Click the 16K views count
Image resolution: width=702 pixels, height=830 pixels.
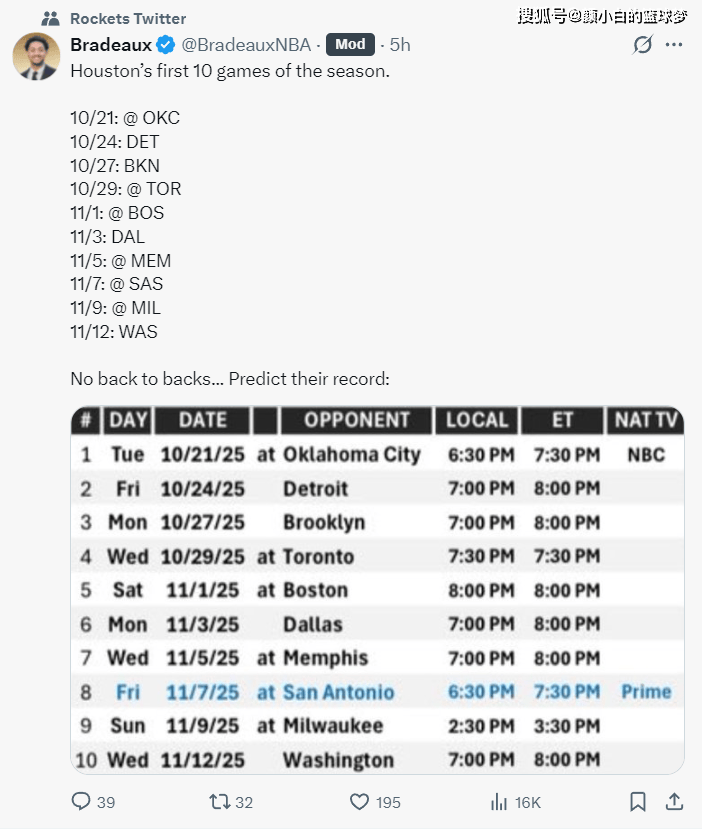pos(528,802)
